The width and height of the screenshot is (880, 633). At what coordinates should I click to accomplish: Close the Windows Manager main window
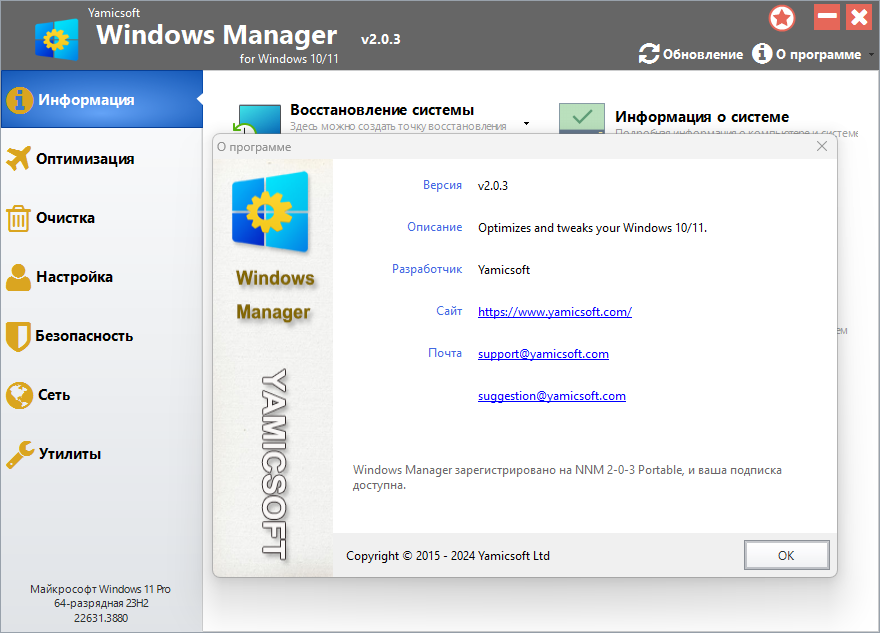(x=859, y=17)
